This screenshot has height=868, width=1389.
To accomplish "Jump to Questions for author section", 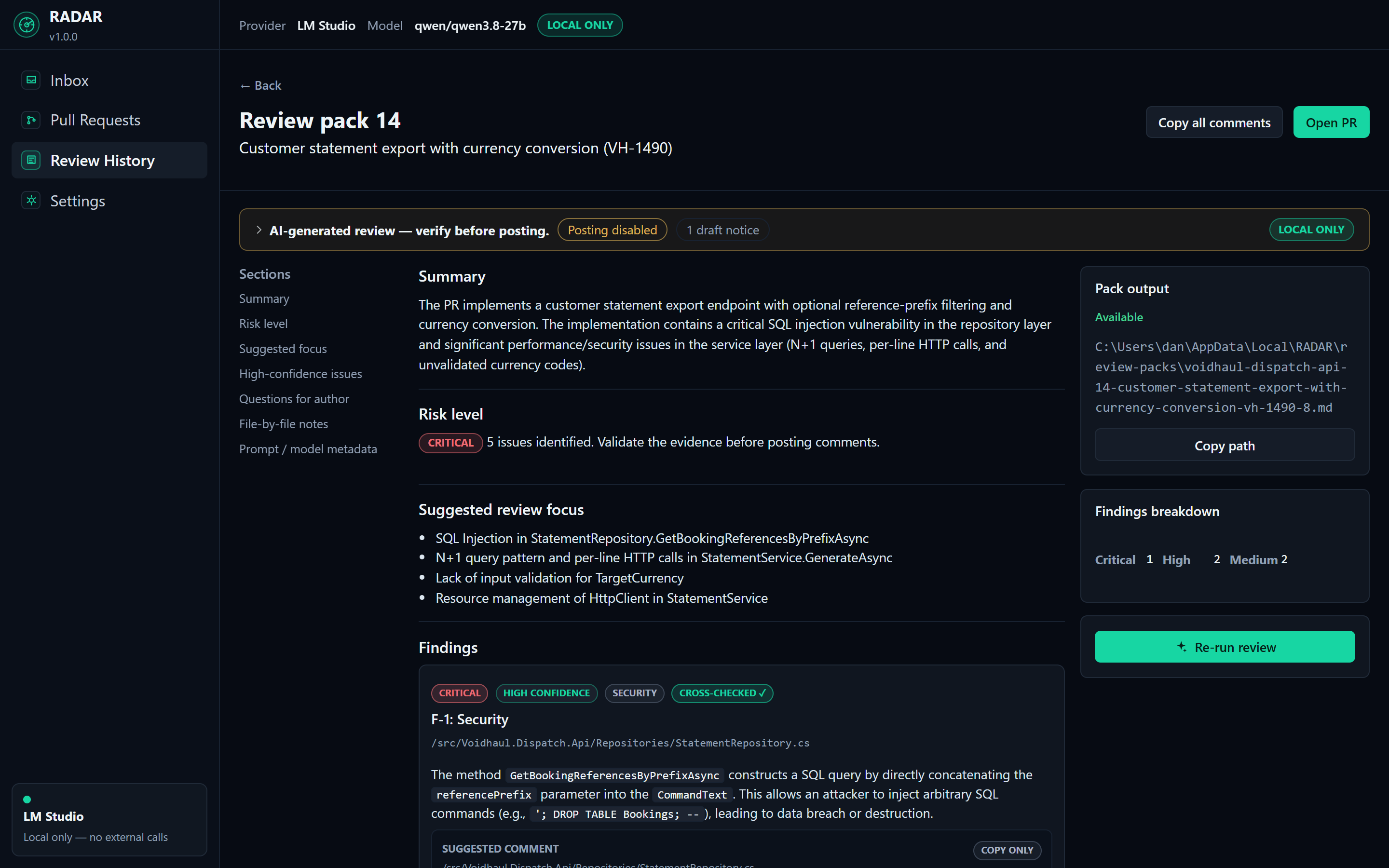I will point(294,398).
